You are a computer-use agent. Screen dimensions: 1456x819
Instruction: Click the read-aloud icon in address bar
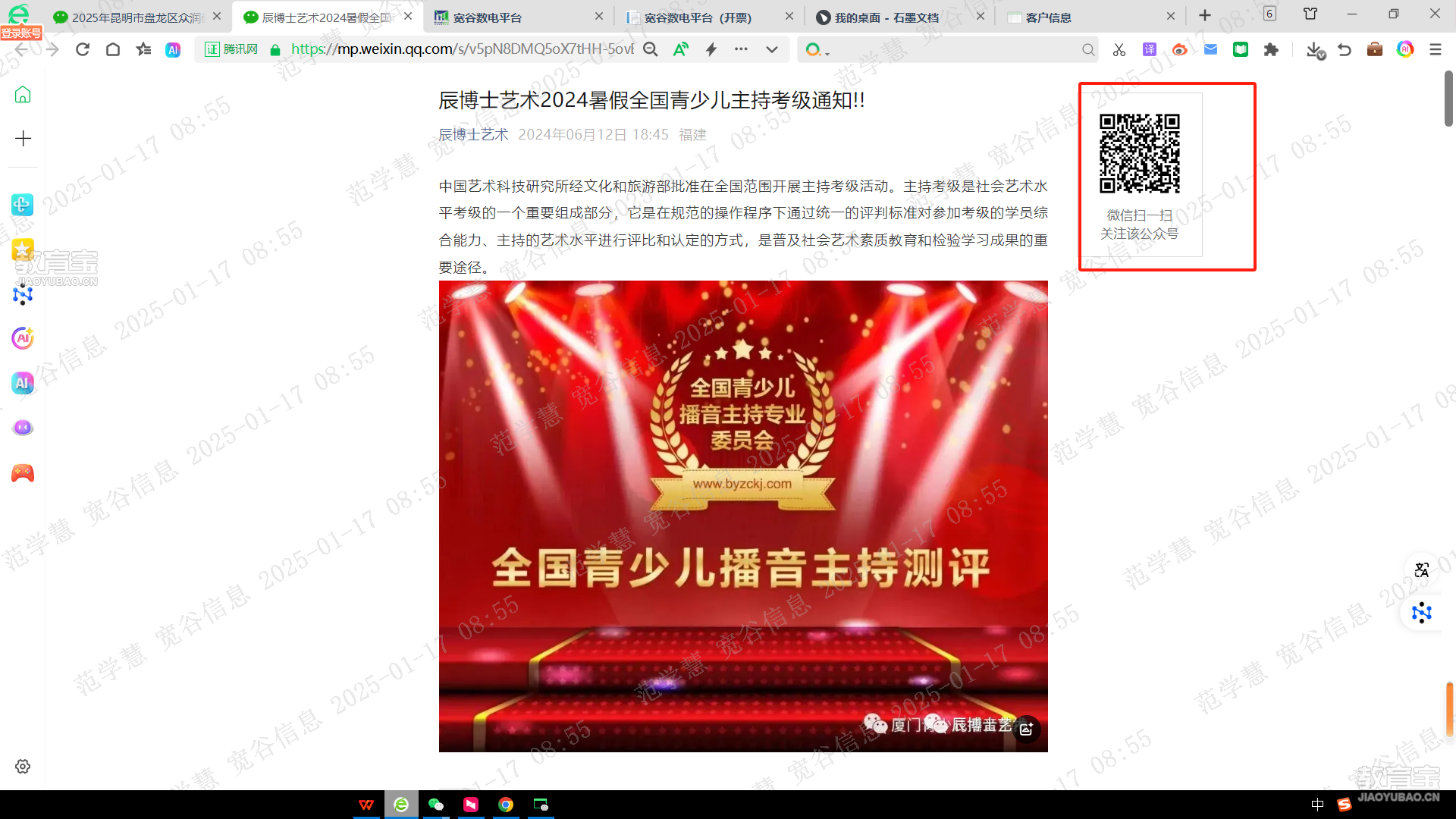click(x=680, y=49)
